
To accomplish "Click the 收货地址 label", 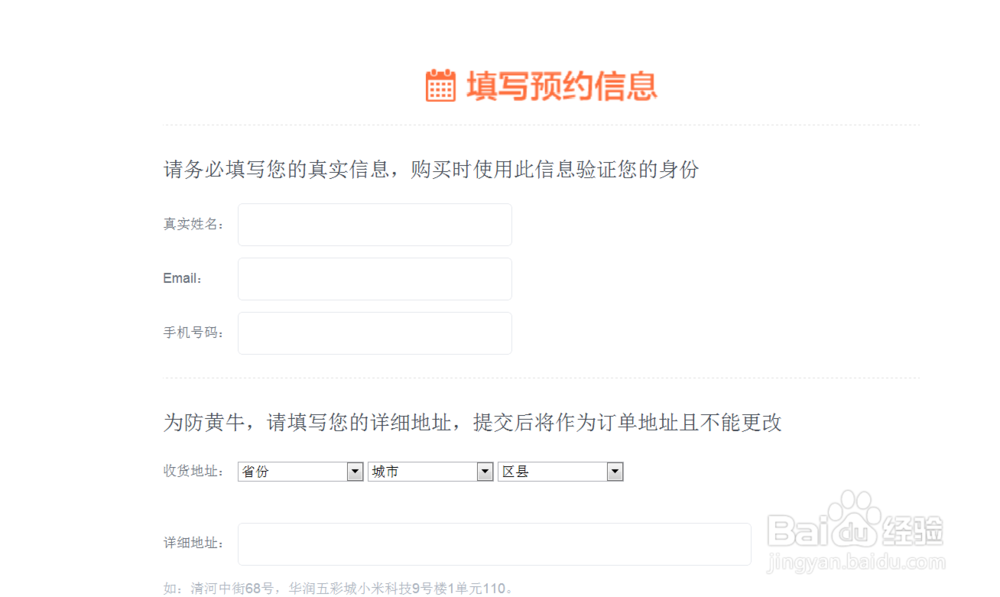I will [x=194, y=470].
